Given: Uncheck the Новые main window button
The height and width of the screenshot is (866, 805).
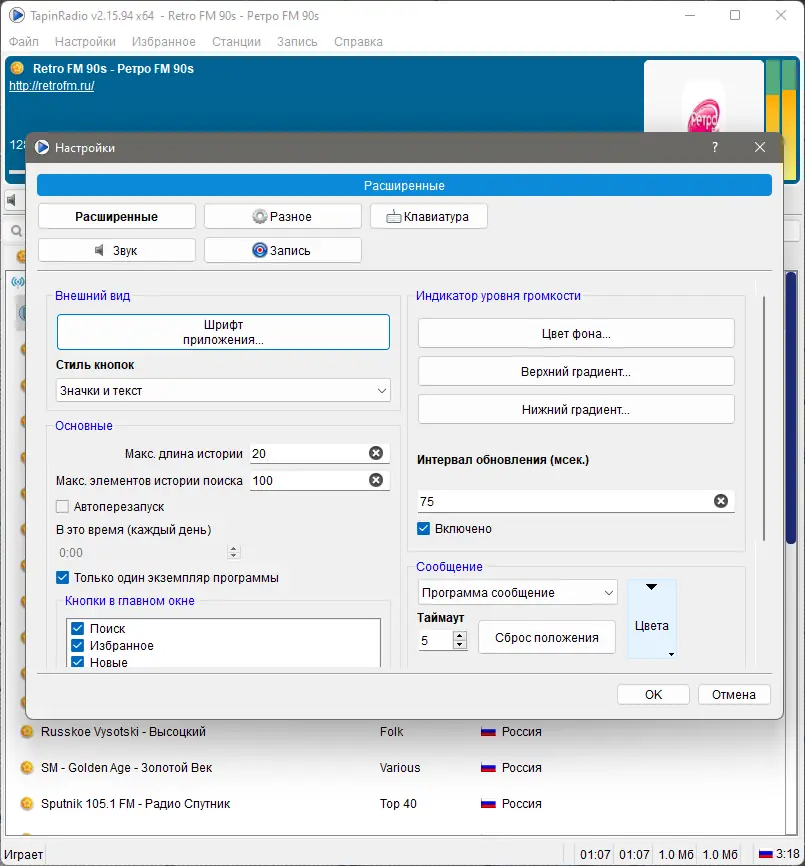Looking at the screenshot, I should coord(78,662).
